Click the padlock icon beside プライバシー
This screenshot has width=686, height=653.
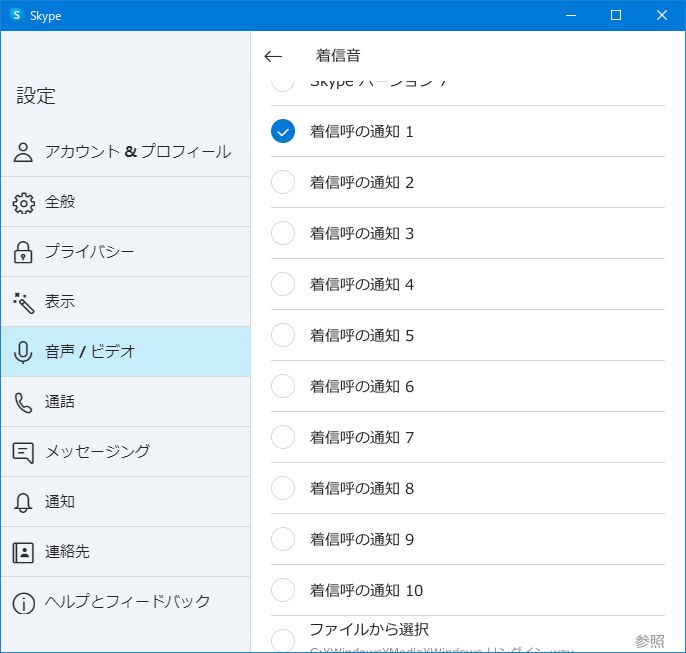coord(23,252)
